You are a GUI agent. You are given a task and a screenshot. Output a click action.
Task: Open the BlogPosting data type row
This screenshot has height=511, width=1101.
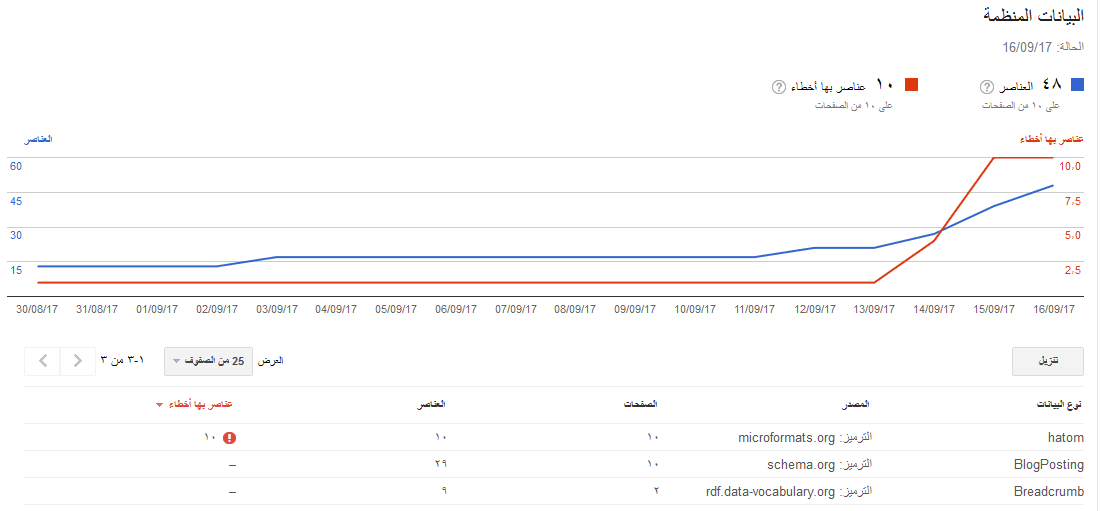tap(1049, 465)
